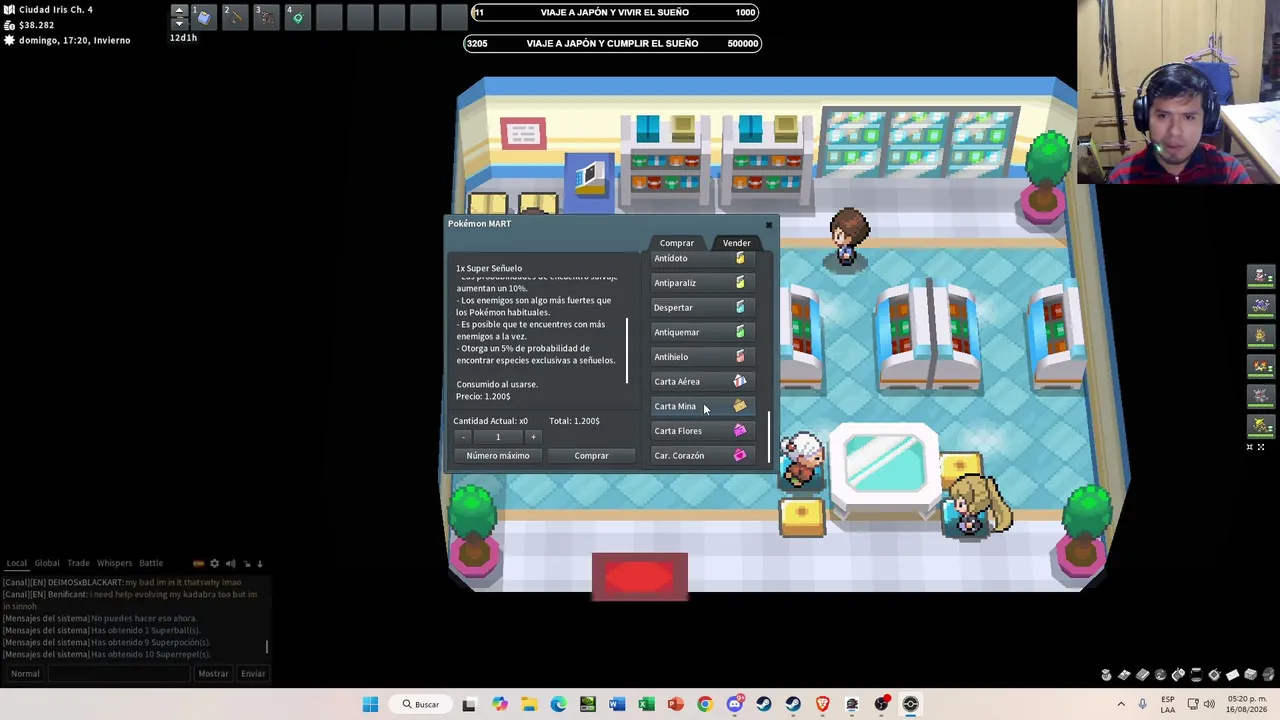
Task: Select the sixth Pokémon in the party sidebar
Action: 1261,426
